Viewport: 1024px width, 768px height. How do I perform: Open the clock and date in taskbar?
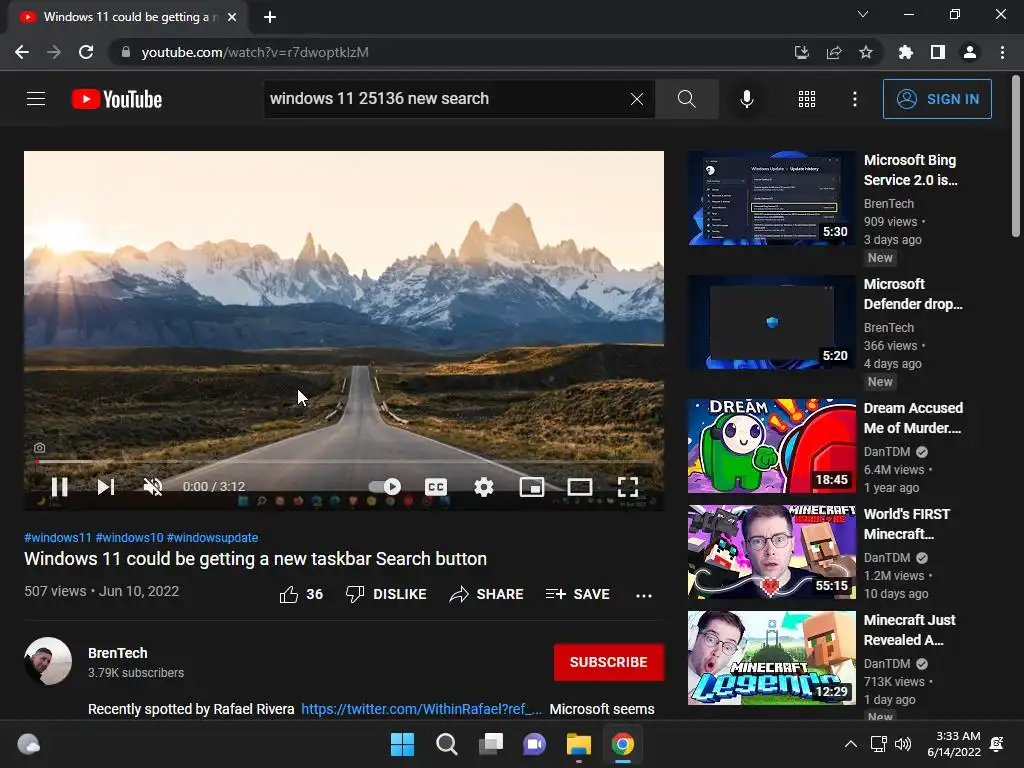point(953,744)
